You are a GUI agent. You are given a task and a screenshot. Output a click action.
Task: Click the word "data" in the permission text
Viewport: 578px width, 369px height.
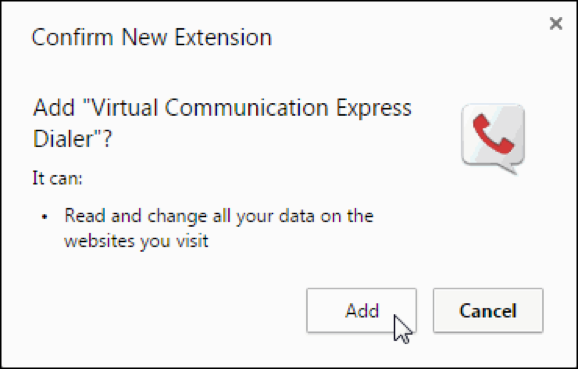point(297,216)
